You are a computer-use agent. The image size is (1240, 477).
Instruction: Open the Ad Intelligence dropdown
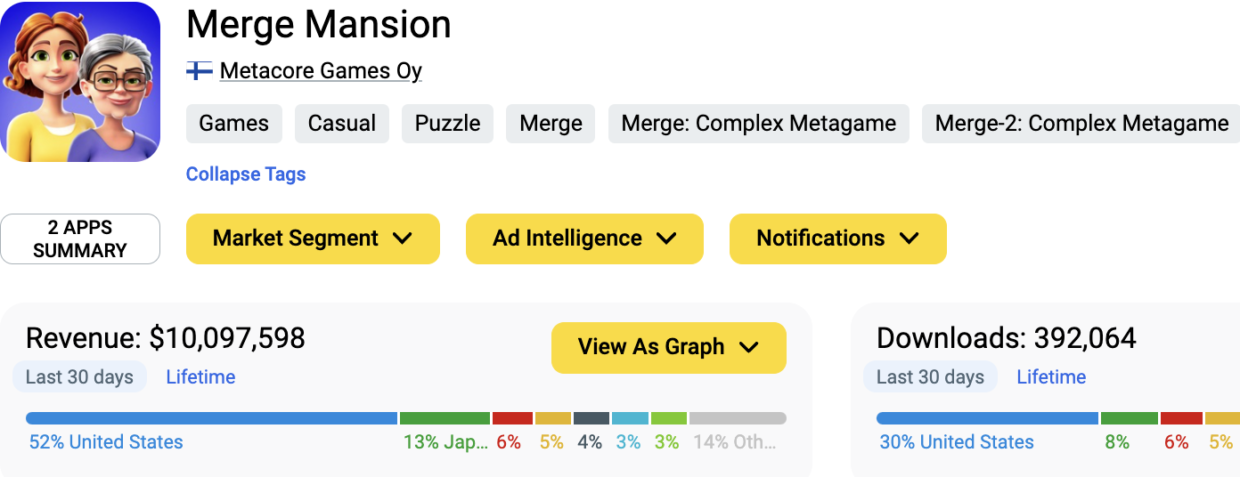point(584,239)
